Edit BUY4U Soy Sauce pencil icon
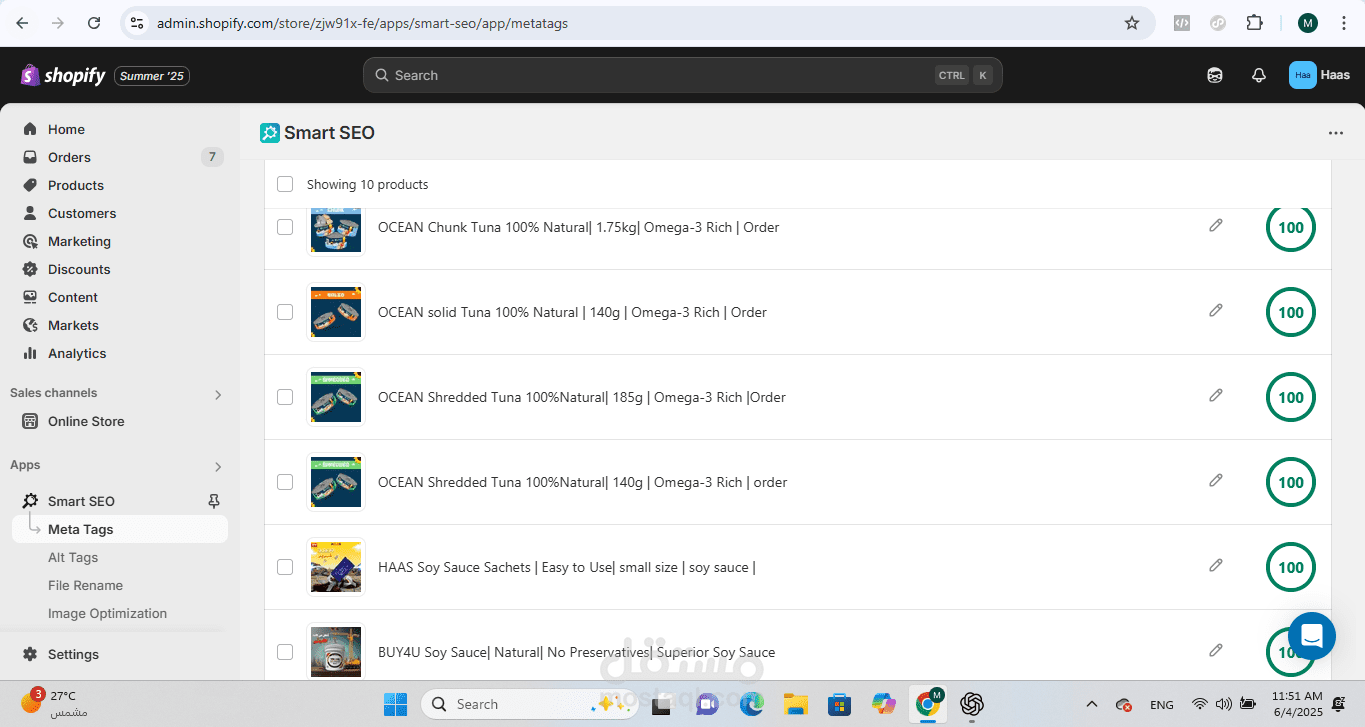Viewport: 1365px width, 727px height. [1216, 650]
